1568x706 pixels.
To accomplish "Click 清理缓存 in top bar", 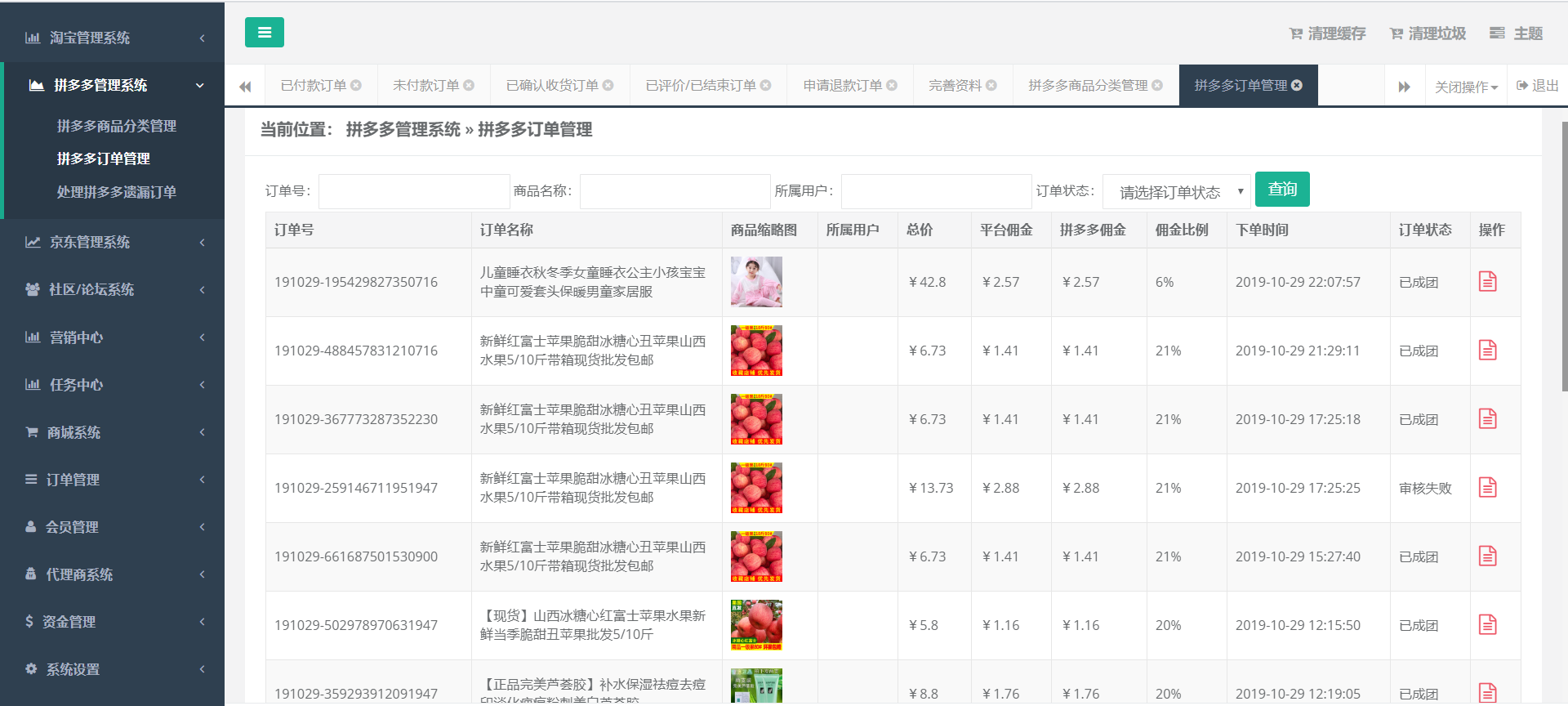I will (x=1327, y=34).
